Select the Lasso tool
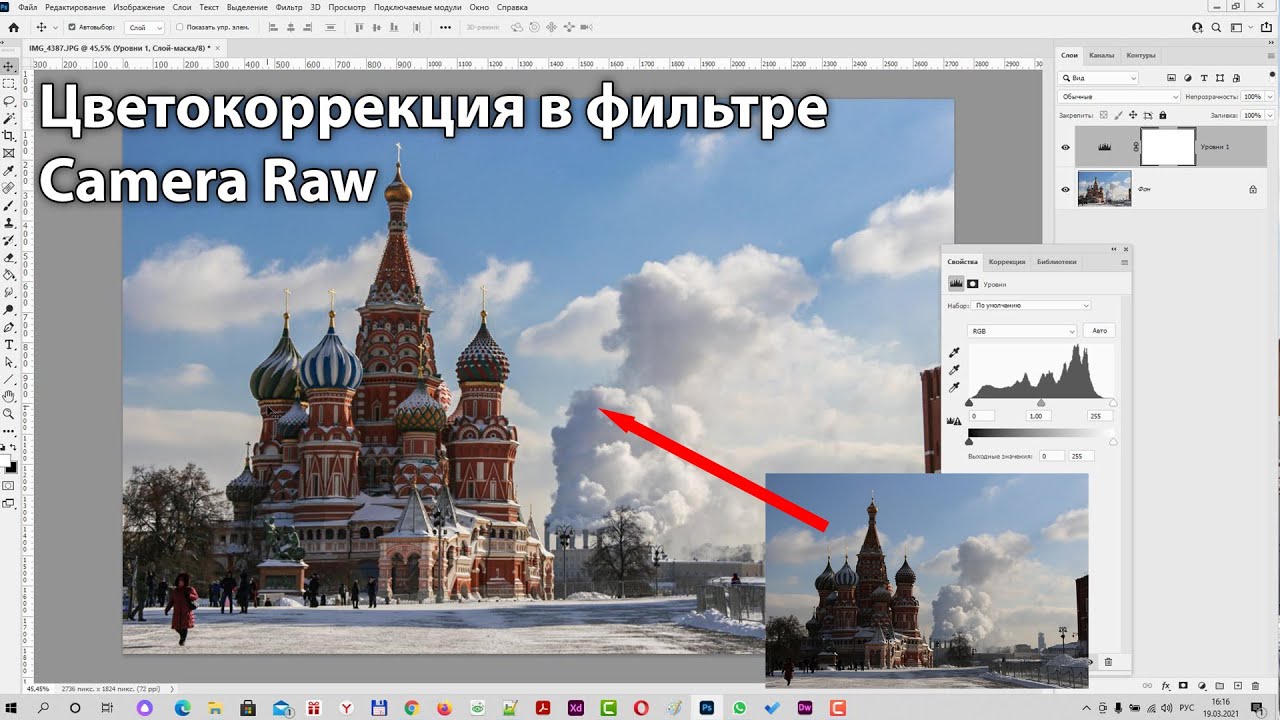1280x720 pixels. click(x=9, y=101)
